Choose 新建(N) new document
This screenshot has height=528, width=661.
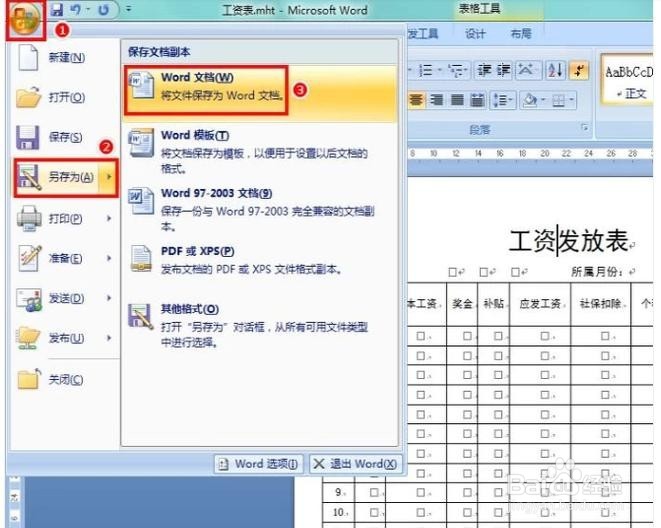coord(65,57)
